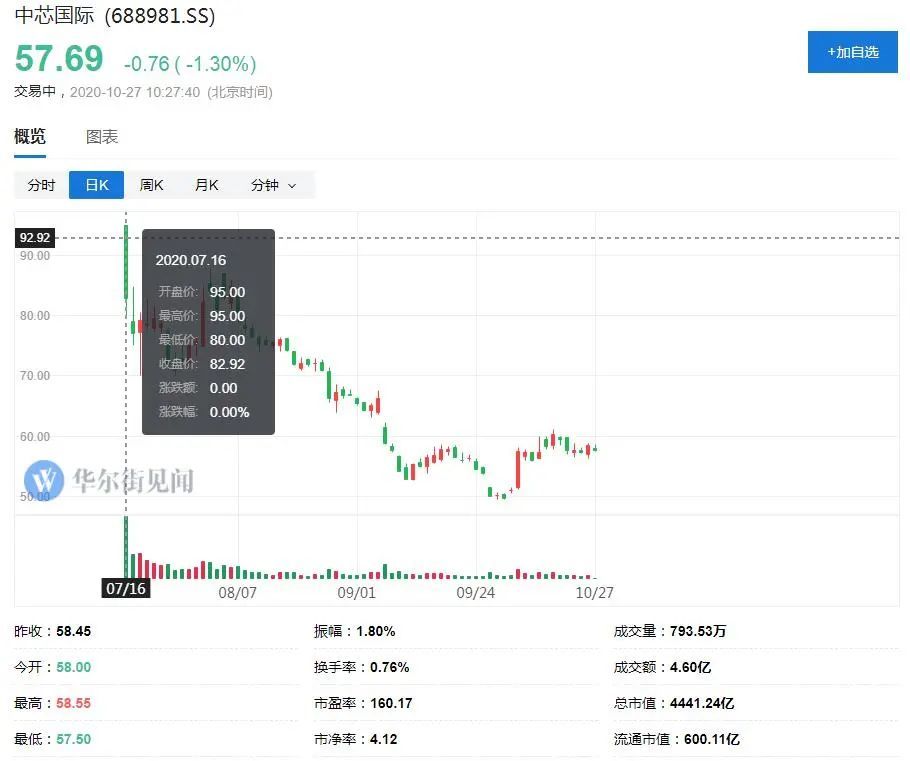This screenshot has width=910, height=761.
Task: Click the timestamp 2020-10-27 10:27:40
Action: (135, 92)
